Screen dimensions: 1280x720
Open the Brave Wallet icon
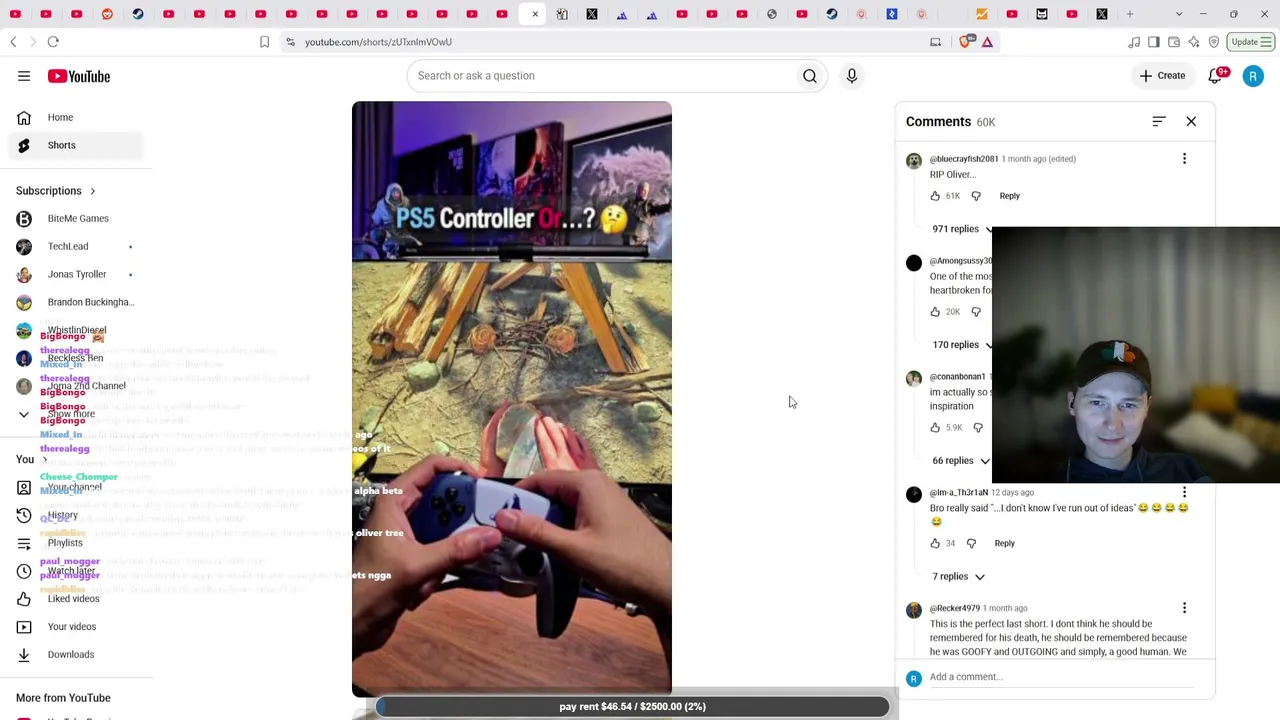point(1174,42)
